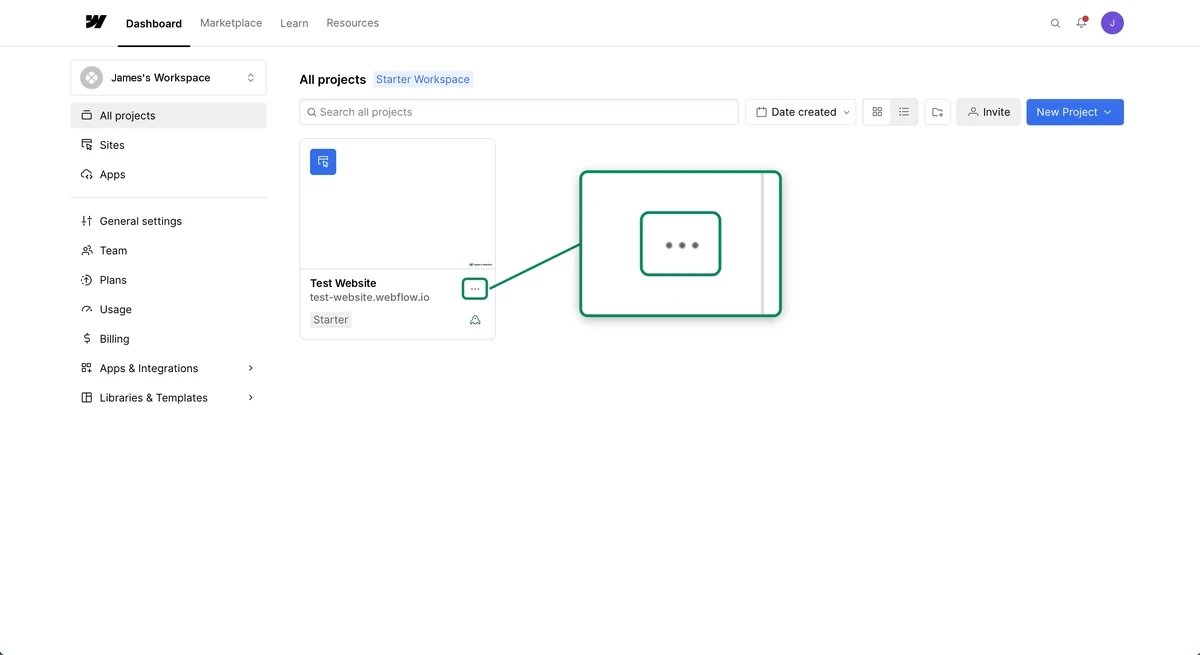Open the search magnifier in top bar
The image size is (1200, 655).
1055,23
